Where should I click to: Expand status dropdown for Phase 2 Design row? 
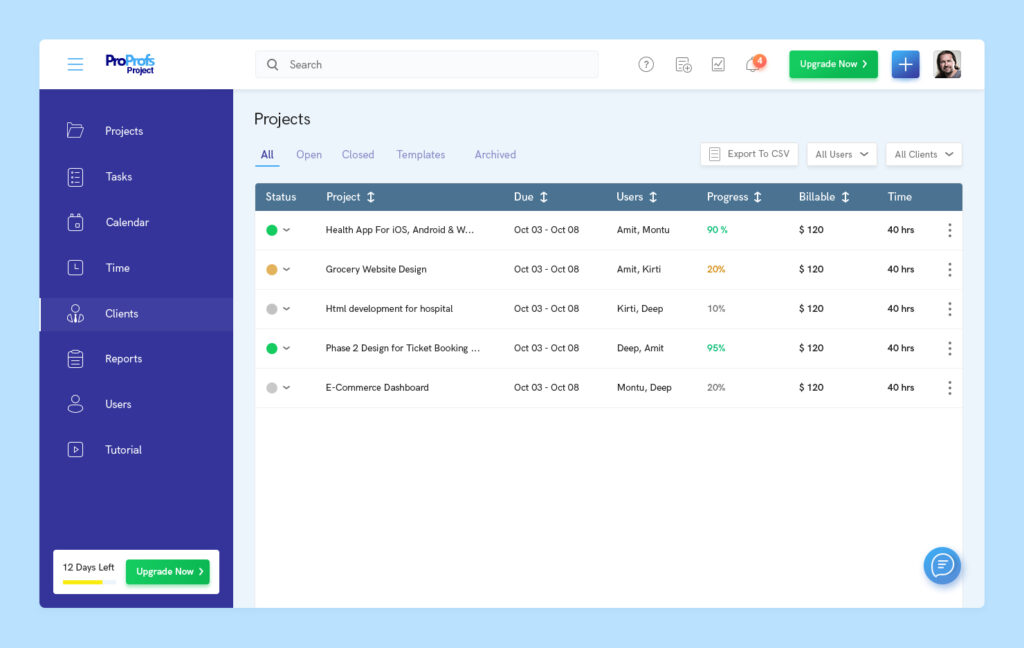click(286, 348)
